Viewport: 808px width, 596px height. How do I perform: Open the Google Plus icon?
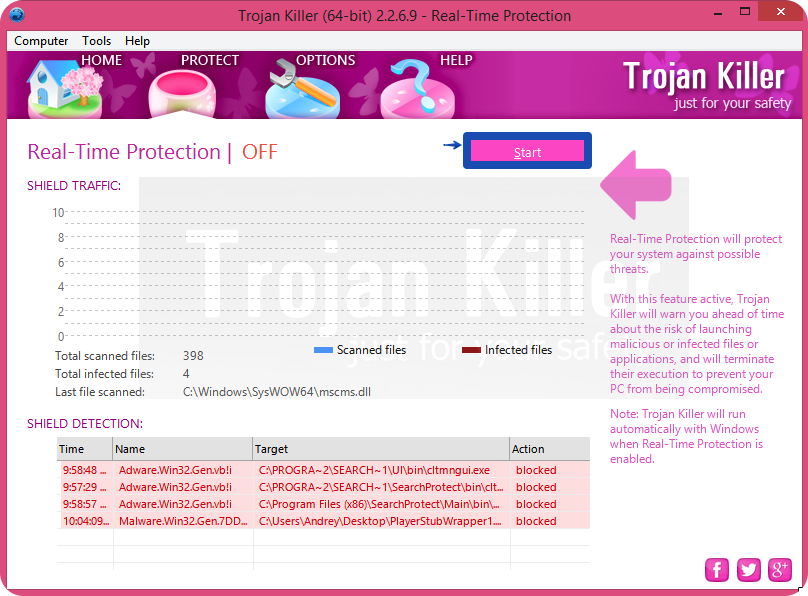pyautogui.click(x=780, y=569)
